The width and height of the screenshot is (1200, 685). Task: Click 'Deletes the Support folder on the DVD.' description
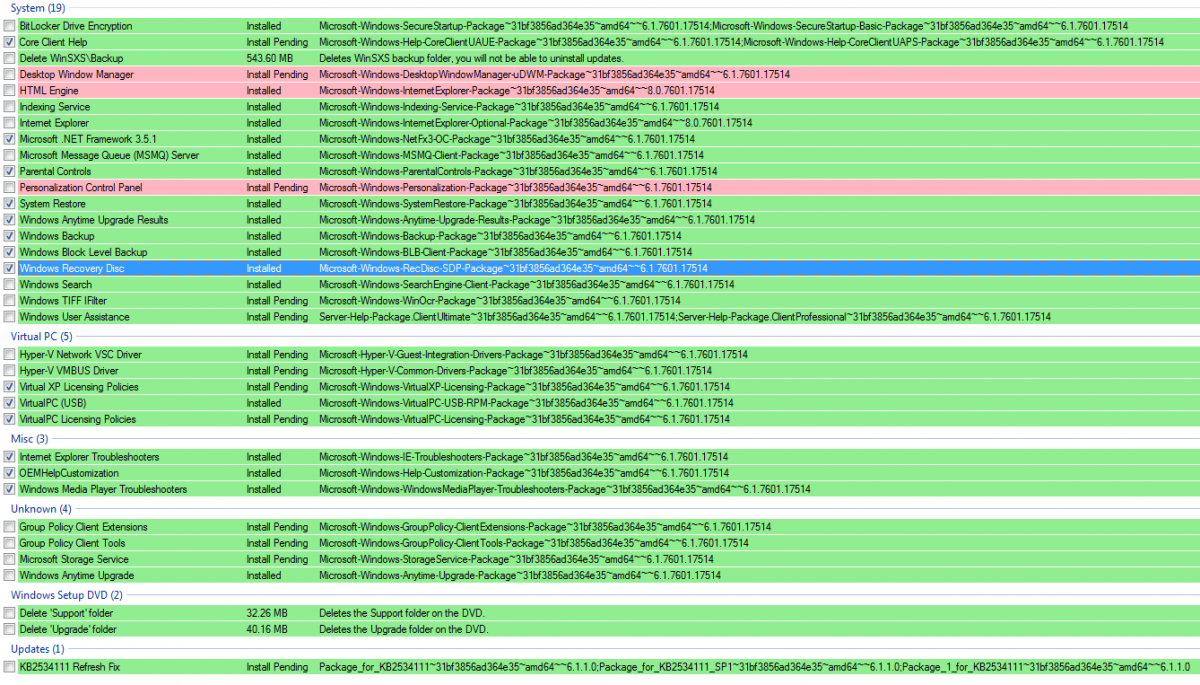[x=404, y=613]
